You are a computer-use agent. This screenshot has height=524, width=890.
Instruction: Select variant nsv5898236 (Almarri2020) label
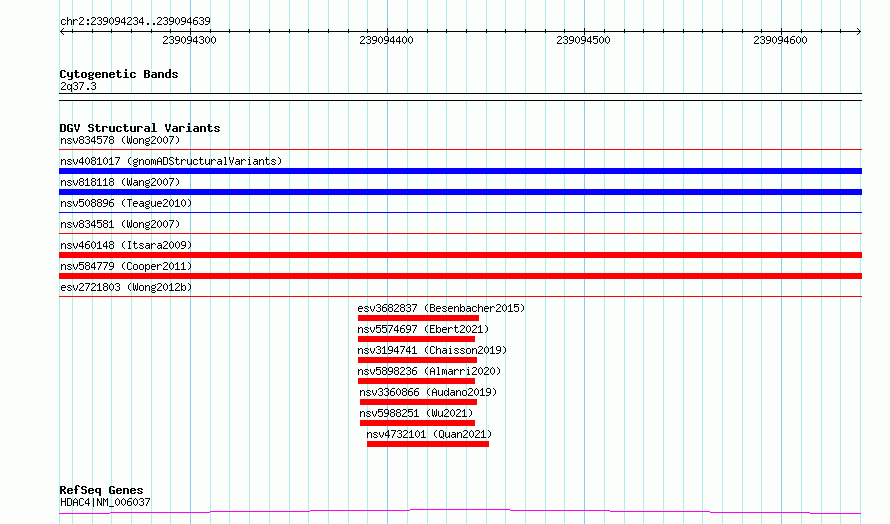429,371
